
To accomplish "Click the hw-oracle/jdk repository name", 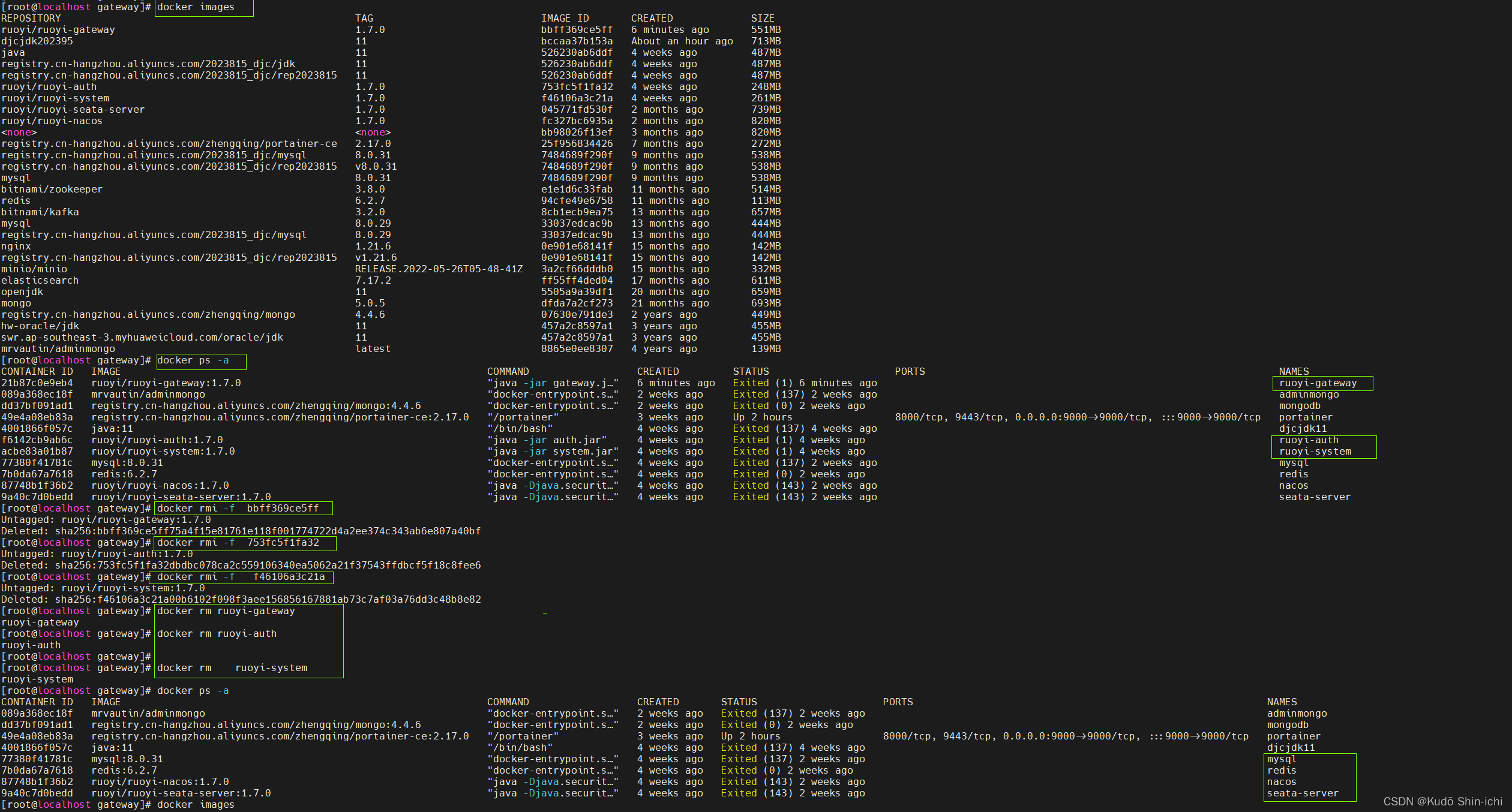I will coord(40,326).
